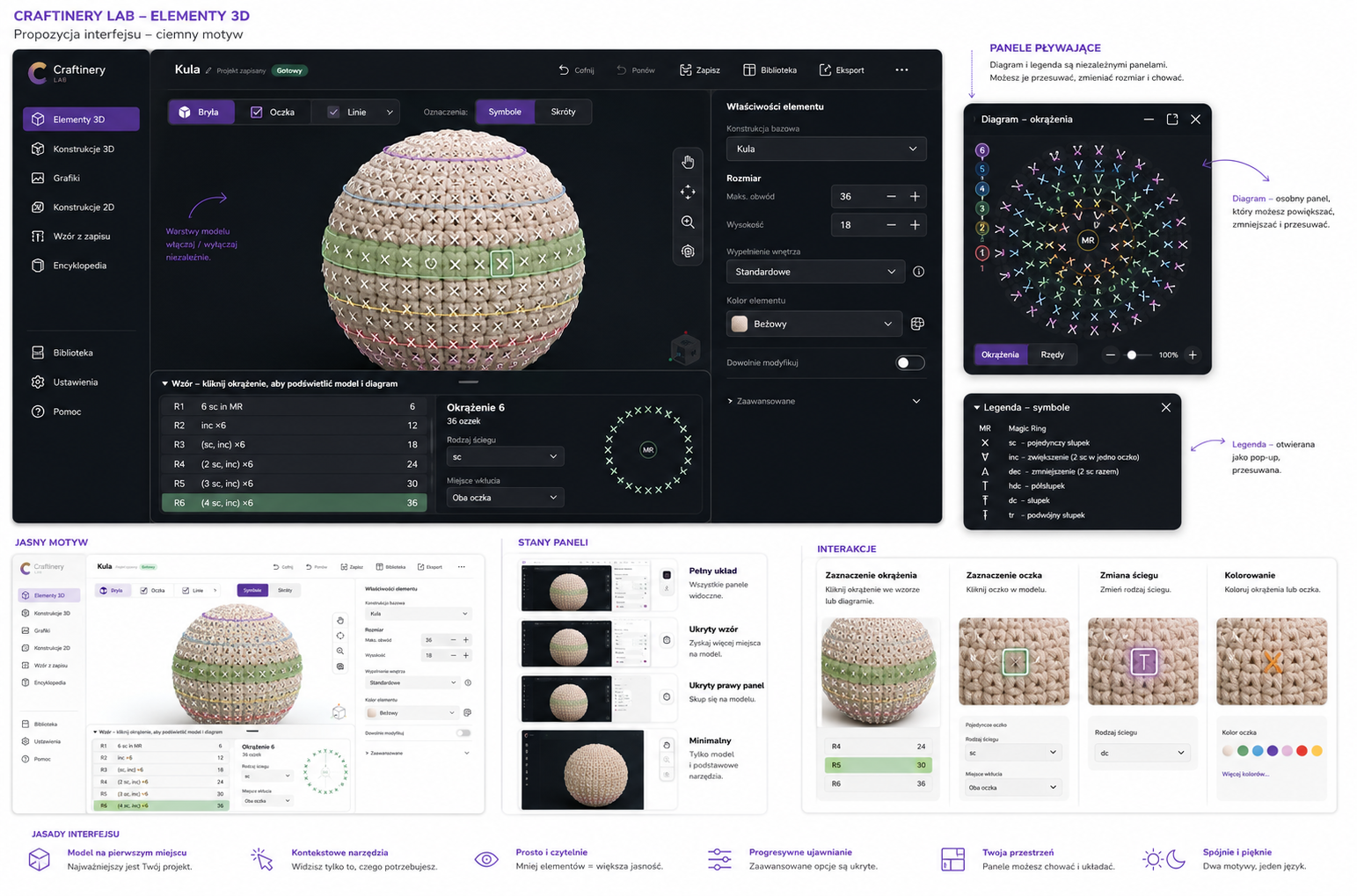This screenshot has height=896, width=1357.
Task: Click the Cofnij button in dark toolbar
Action: 576,70
